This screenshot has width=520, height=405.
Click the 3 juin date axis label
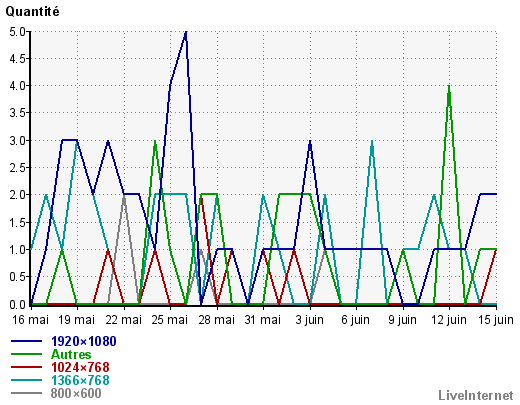pyautogui.click(x=309, y=320)
